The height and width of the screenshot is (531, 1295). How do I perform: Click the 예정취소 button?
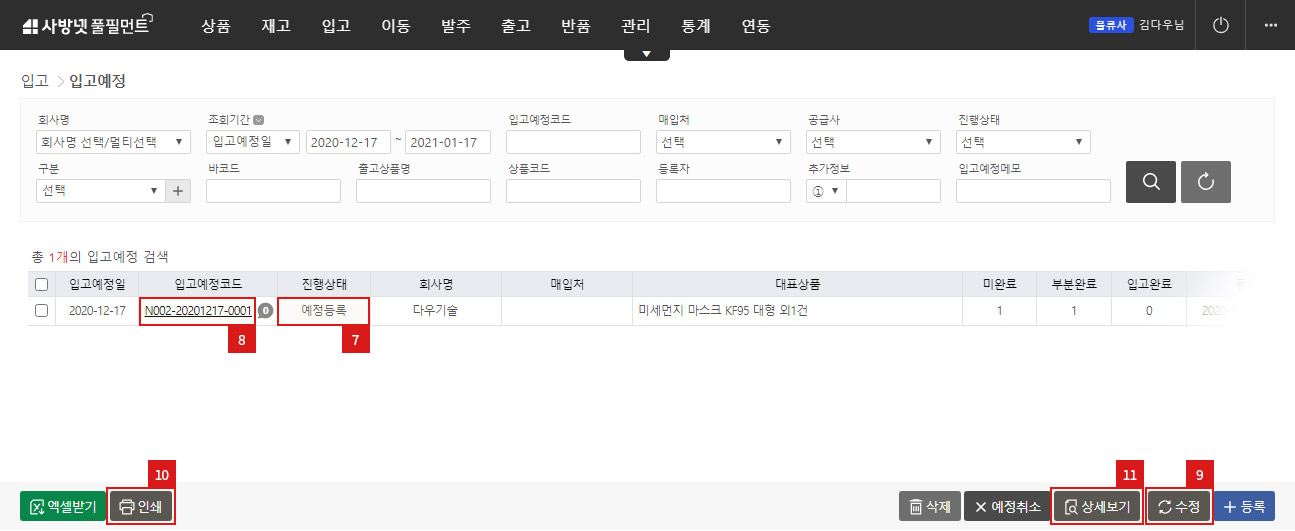pyautogui.click(x=1008, y=507)
